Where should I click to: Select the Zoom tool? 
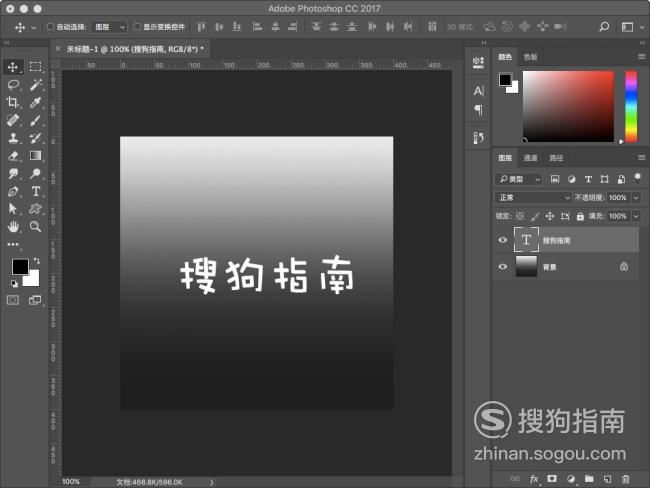(x=35, y=226)
